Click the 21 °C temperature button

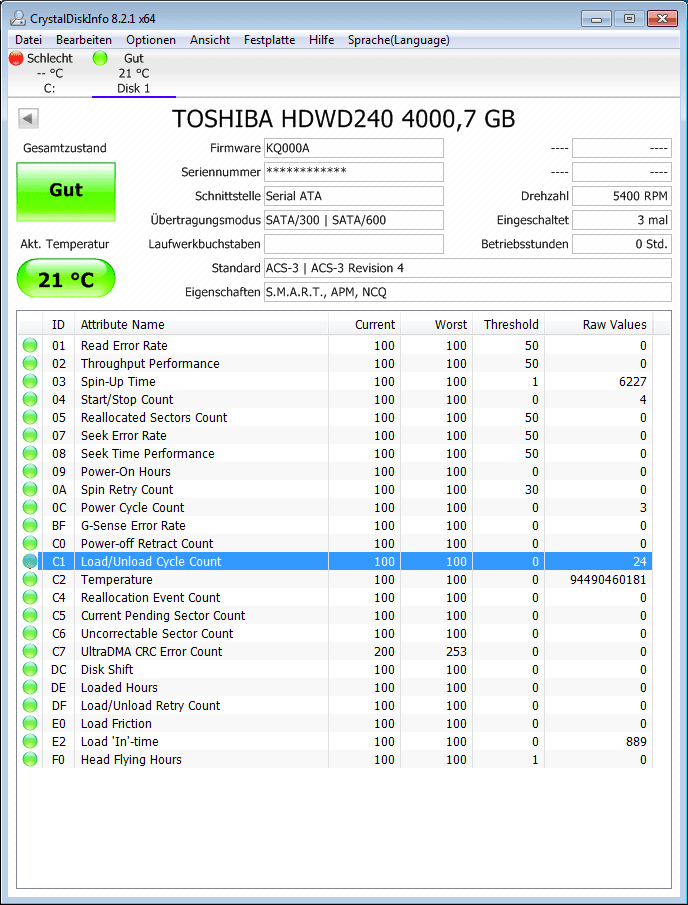pyautogui.click(x=66, y=278)
